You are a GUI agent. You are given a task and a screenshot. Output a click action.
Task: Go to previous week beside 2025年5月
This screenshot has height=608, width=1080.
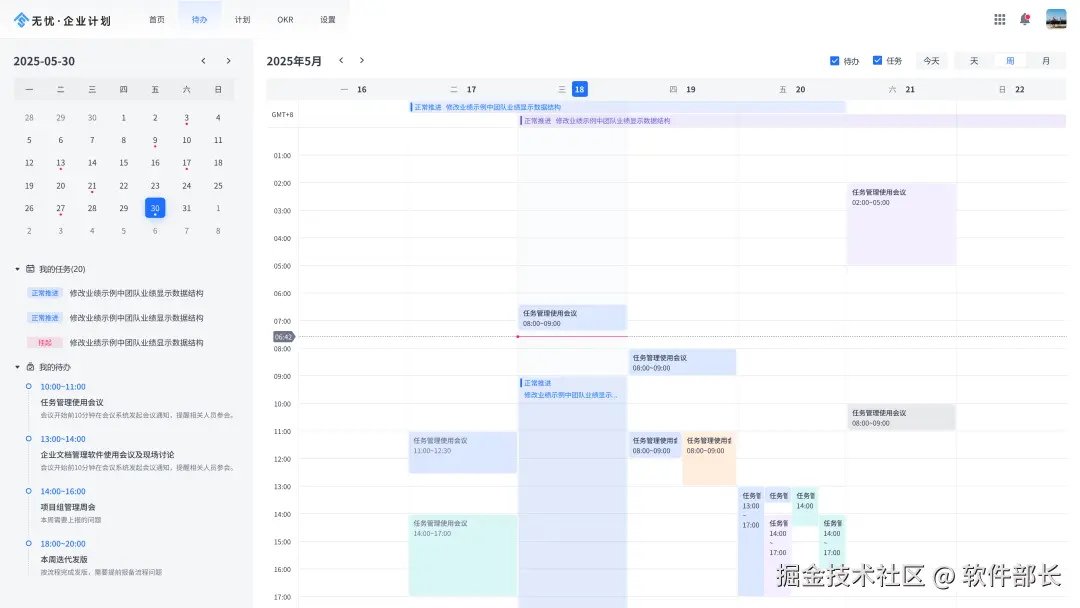[341, 61]
